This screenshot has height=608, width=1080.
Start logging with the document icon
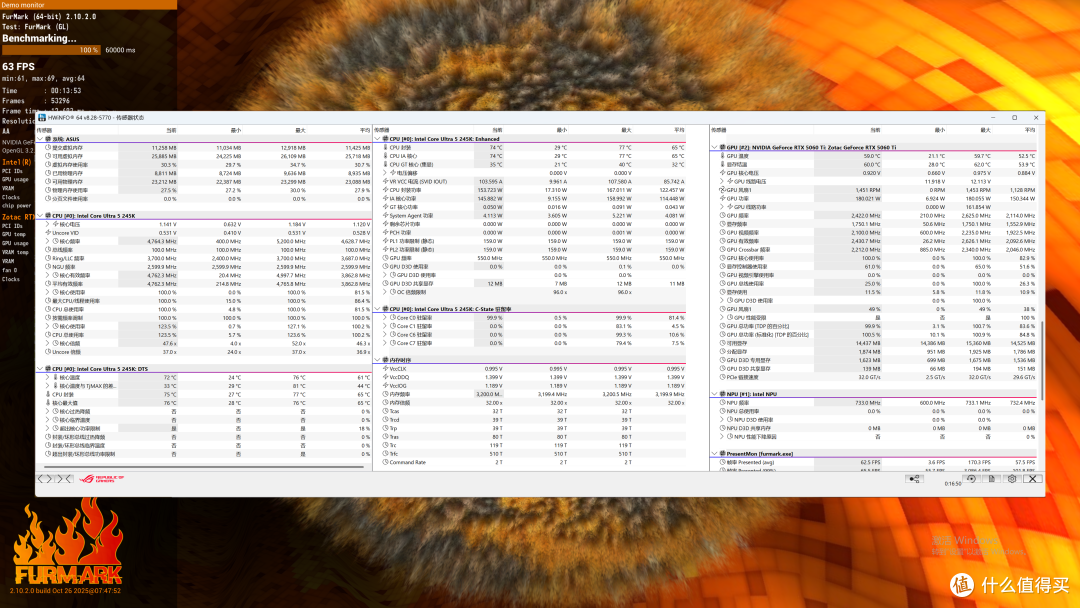point(992,479)
